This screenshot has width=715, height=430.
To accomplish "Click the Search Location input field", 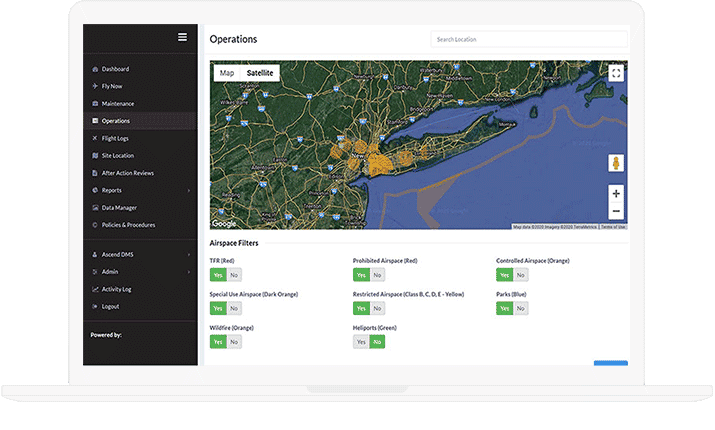I will coord(528,39).
